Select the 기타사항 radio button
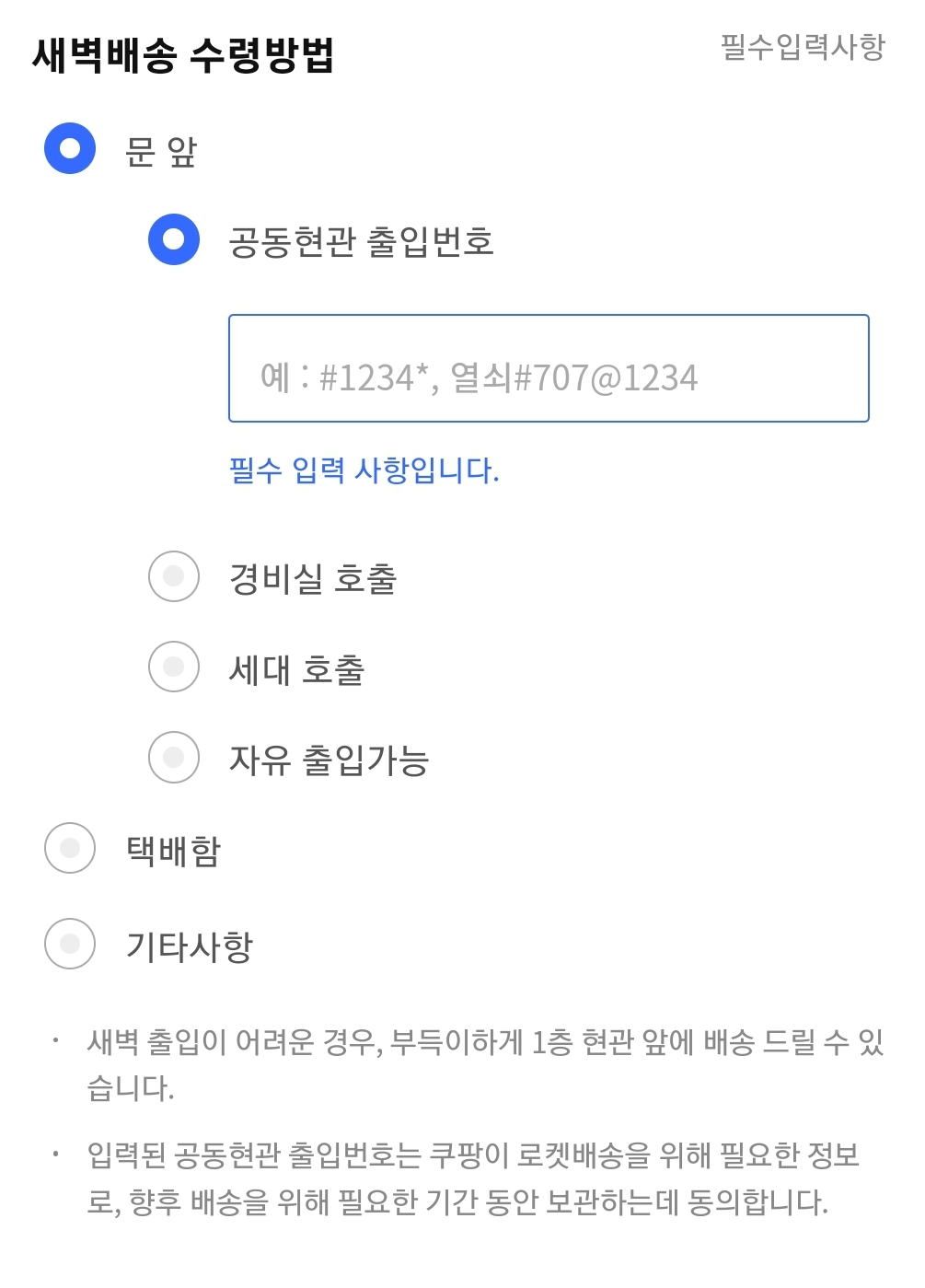 click(x=70, y=944)
